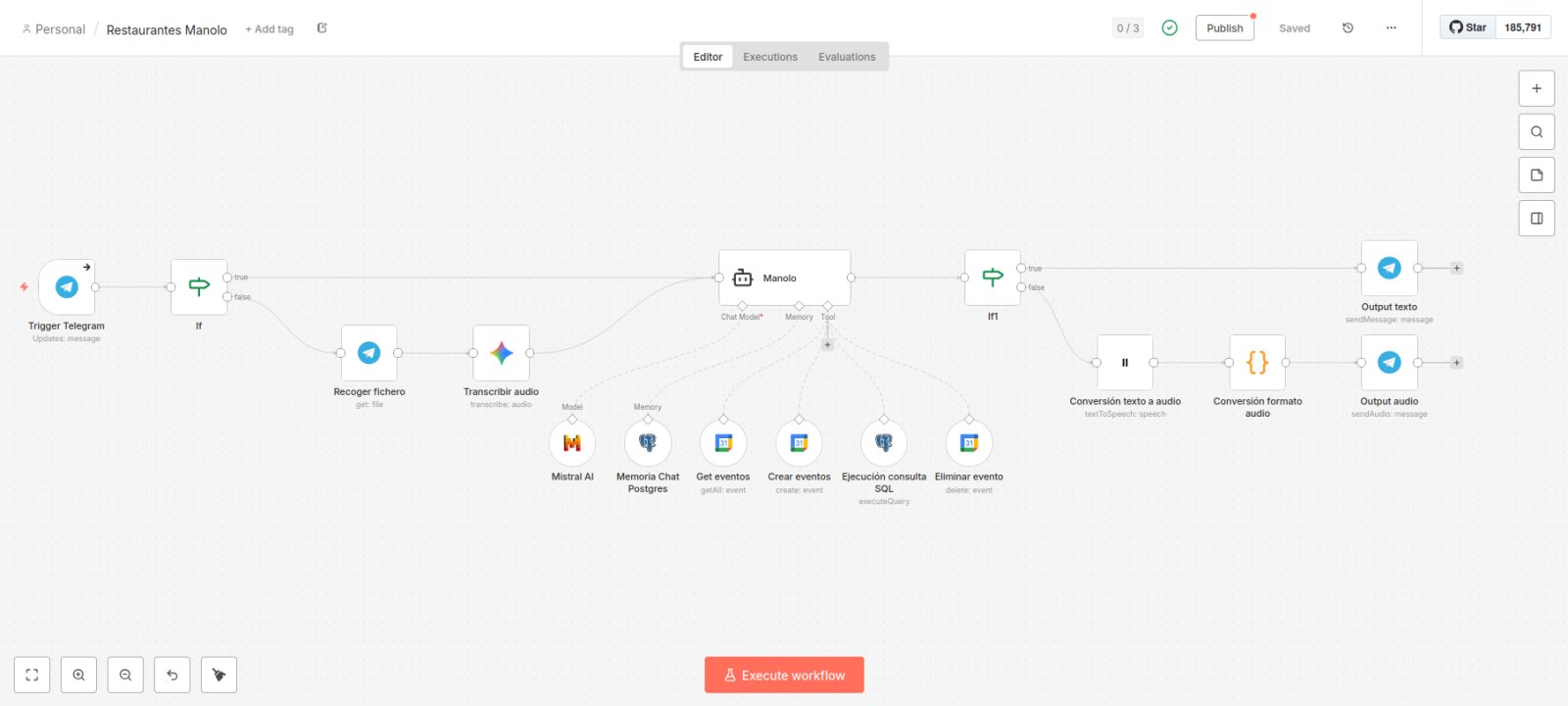Screen dimensions: 1568x706
Task: Zoom out of the workflow canvas
Action: tap(125, 675)
